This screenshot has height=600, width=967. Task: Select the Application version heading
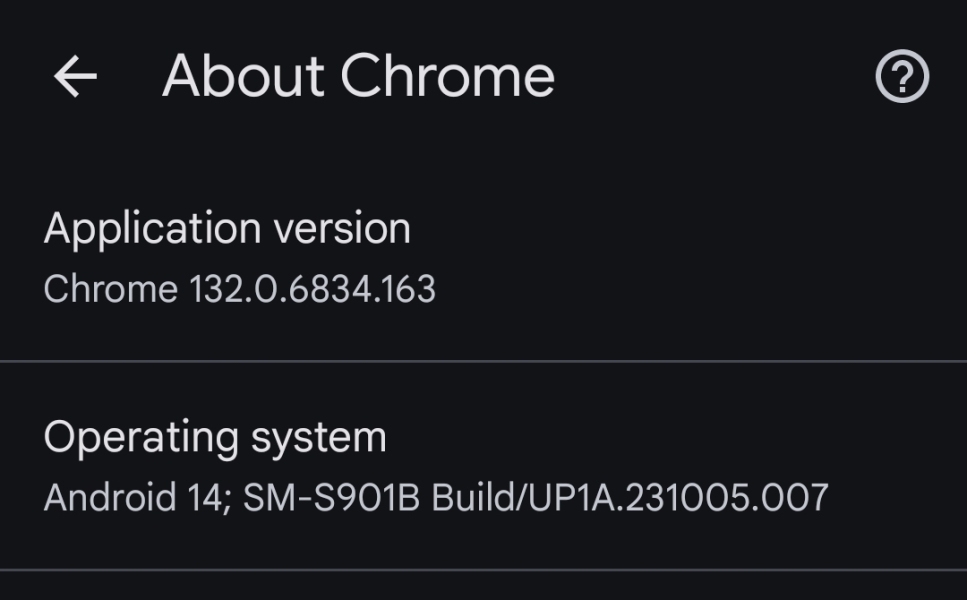tap(227, 229)
